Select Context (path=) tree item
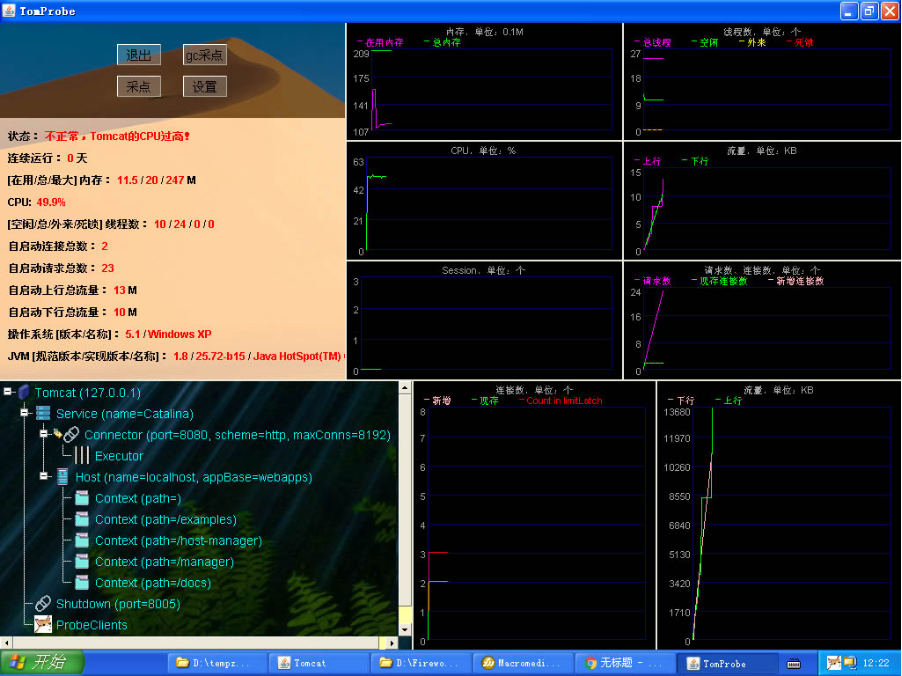The width and height of the screenshot is (902, 676). [137, 498]
